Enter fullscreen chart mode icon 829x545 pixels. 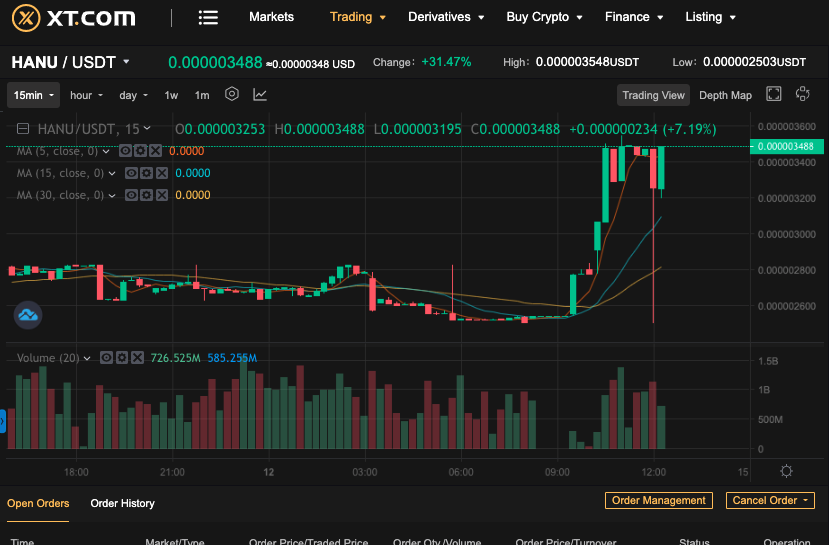[773, 94]
